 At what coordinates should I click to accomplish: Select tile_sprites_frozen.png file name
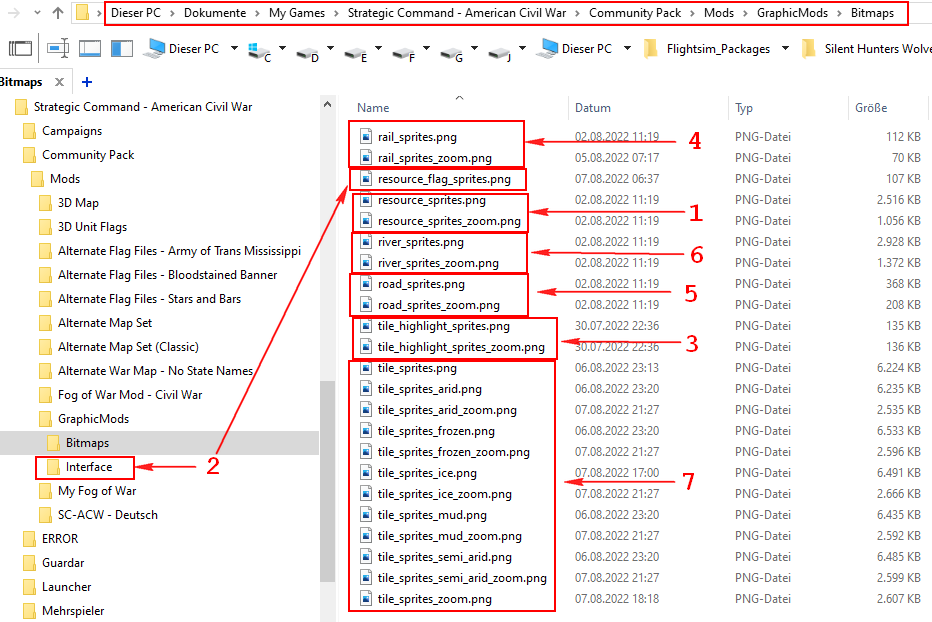tap(436, 431)
